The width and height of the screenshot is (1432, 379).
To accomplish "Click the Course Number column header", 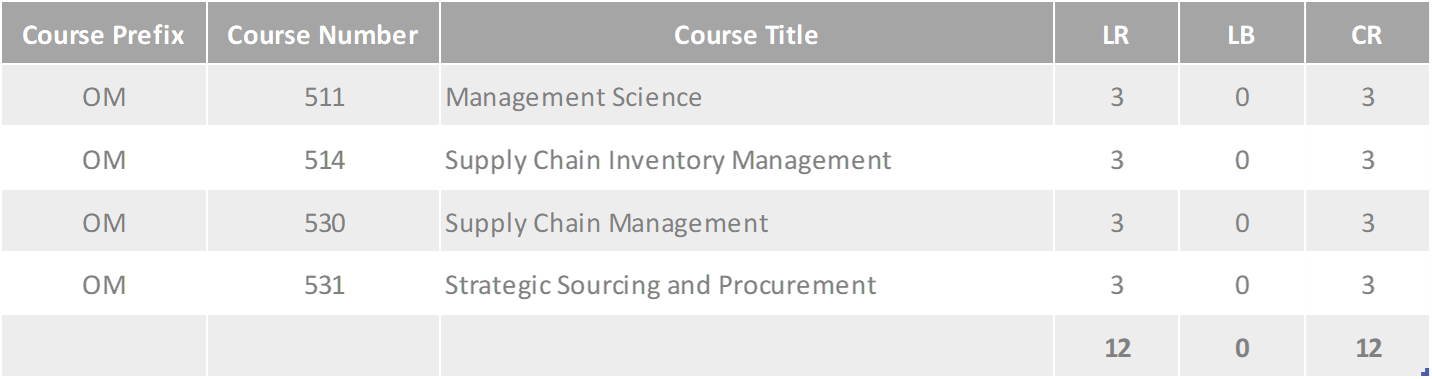I will [x=323, y=35].
